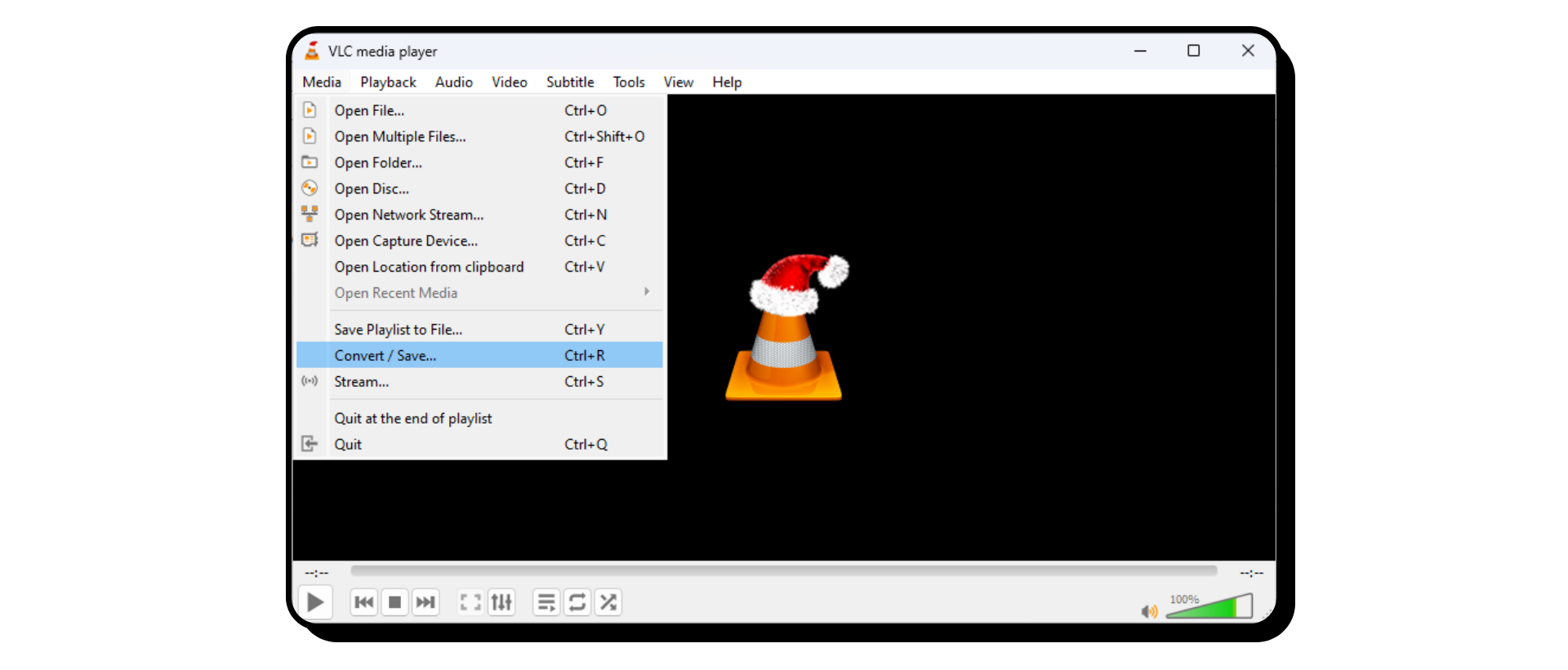Viewport: 1568px width, 670px height.
Task: Open Multiple Files icon in menu
Action: 310,136
